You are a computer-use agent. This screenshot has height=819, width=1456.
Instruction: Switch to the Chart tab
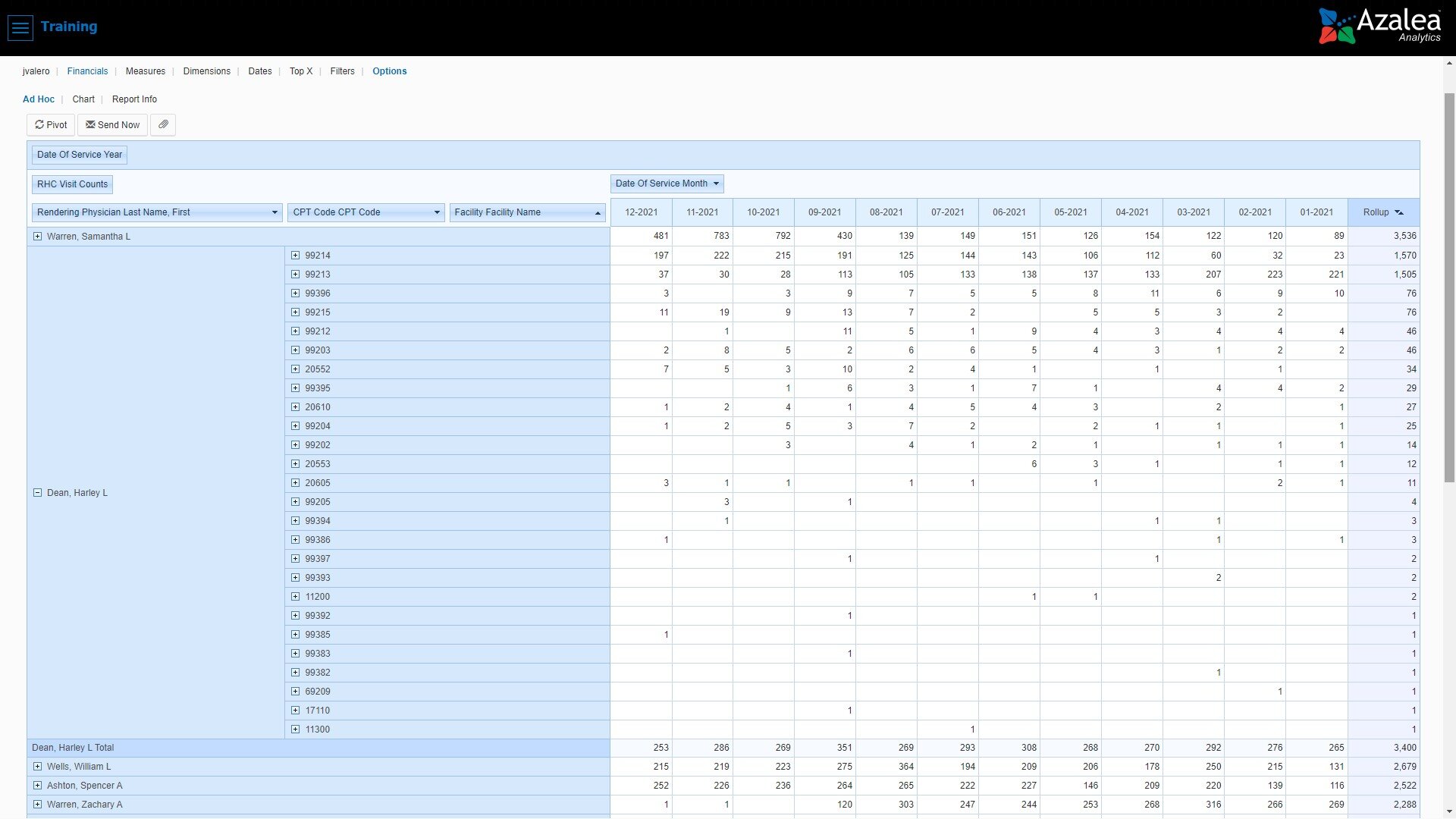[83, 99]
